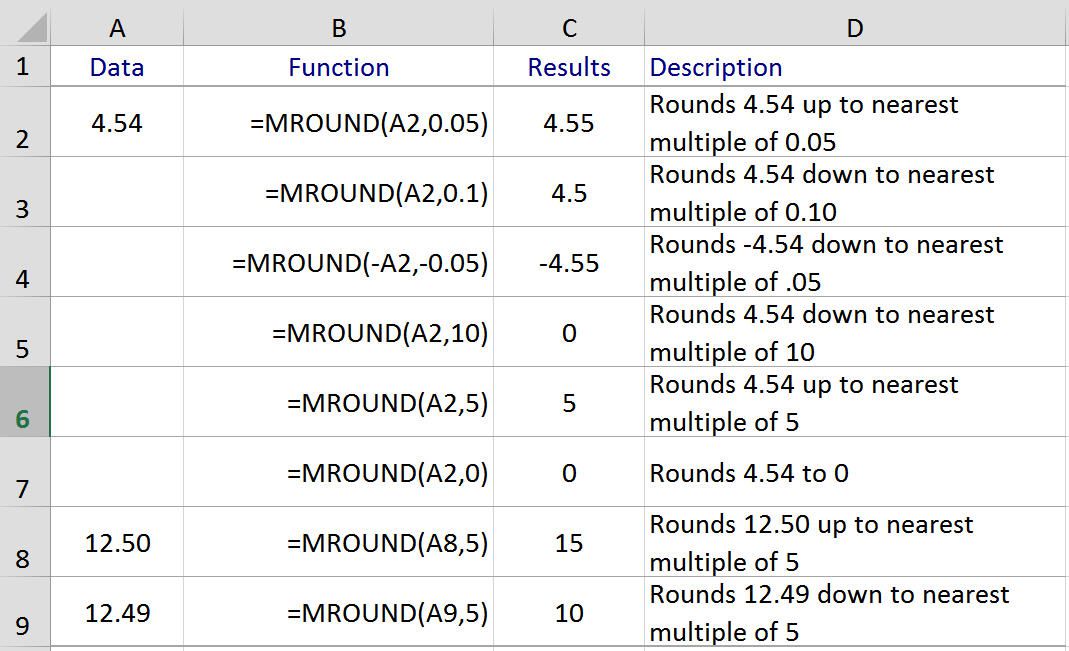Image resolution: width=1069 pixels, height=651 pixels.
Task: Click the Select All corner triangle
Action: coord(25,25)
